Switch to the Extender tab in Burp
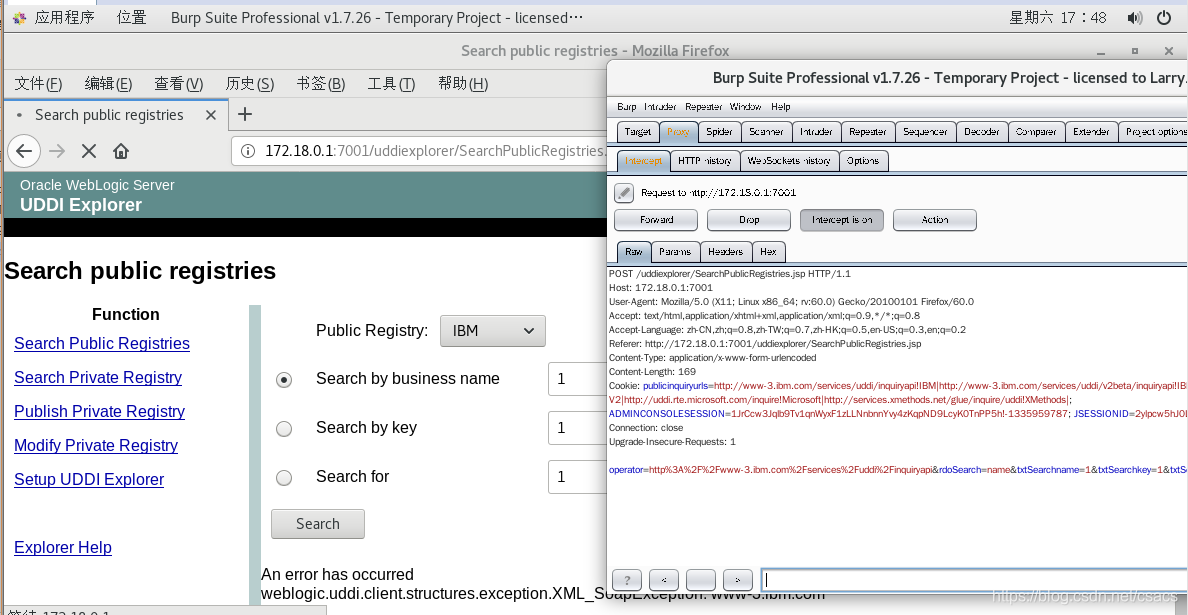1188x615 pixels. click(x=1092, y=132)
